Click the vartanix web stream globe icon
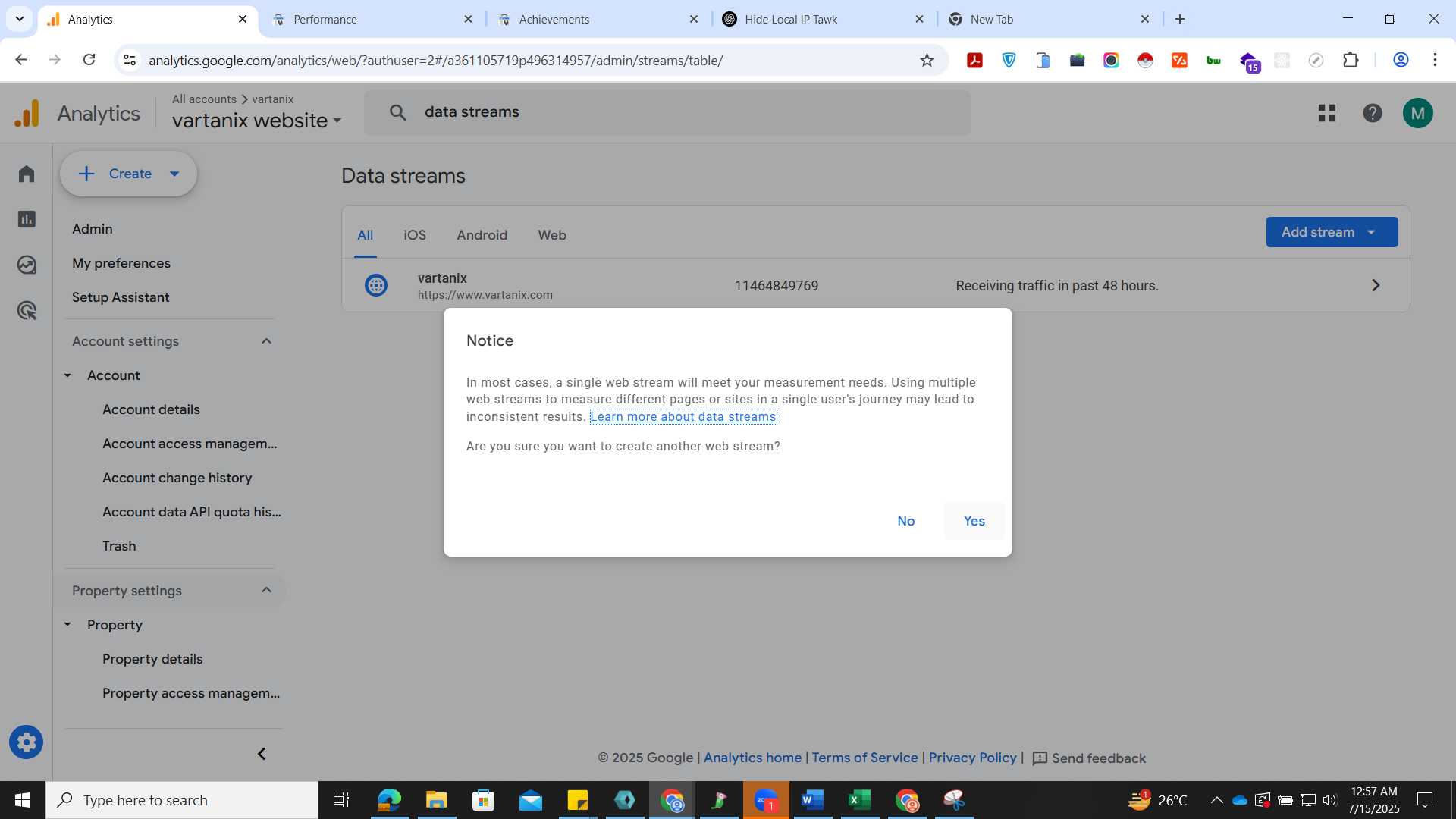Viewport: 1456px width, 819px height. click(376, 285)
